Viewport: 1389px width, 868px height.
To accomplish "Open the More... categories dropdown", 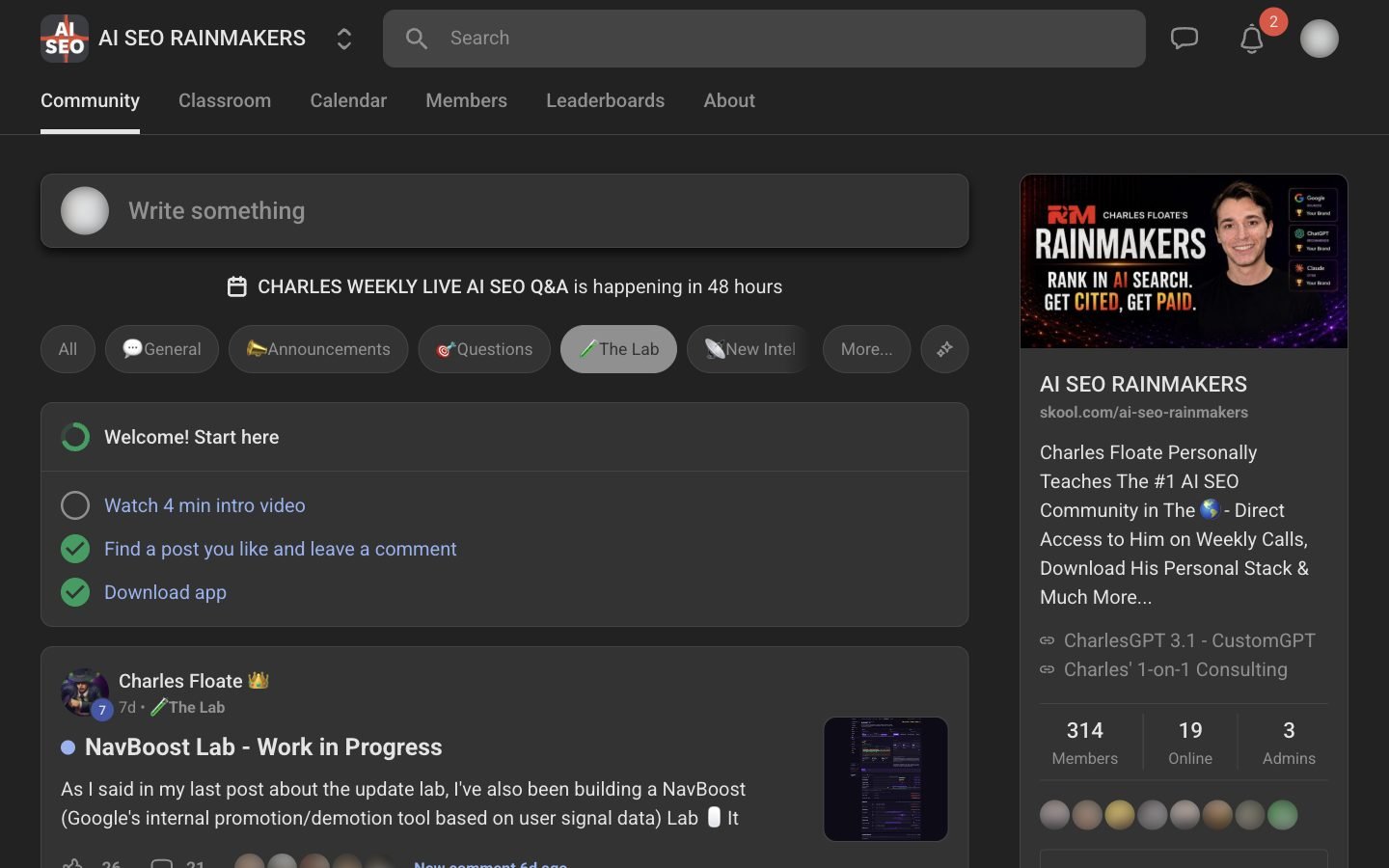I will tap(866, 349).
